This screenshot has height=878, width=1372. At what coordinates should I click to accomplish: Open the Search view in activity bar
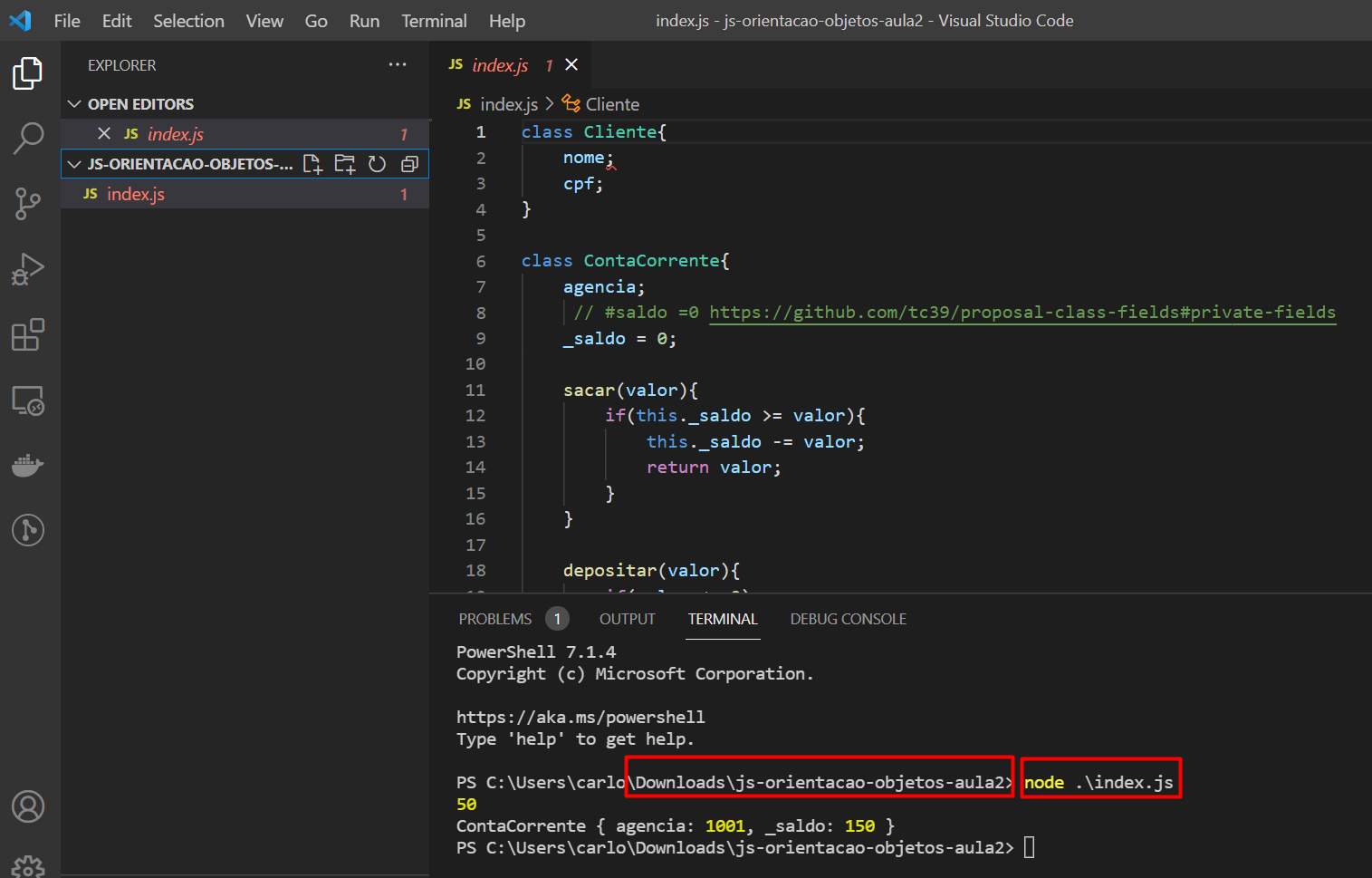point(28,139)
